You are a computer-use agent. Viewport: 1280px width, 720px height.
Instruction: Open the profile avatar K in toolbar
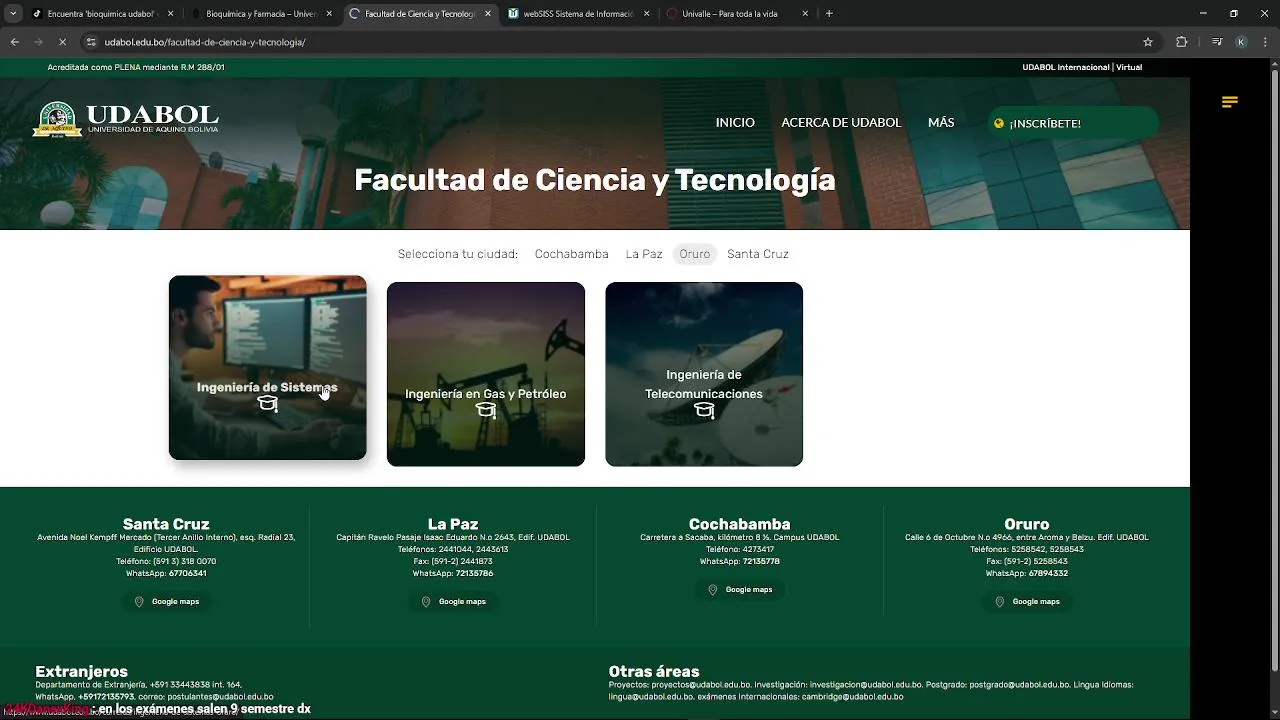1241,42
